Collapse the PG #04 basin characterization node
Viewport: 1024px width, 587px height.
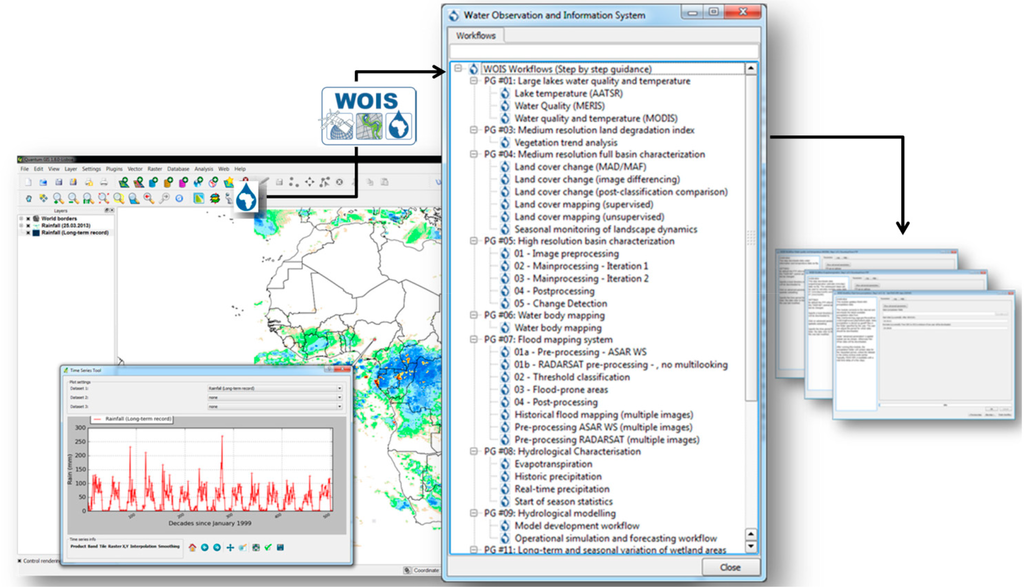pyautogui.click(x=474, y=155)
